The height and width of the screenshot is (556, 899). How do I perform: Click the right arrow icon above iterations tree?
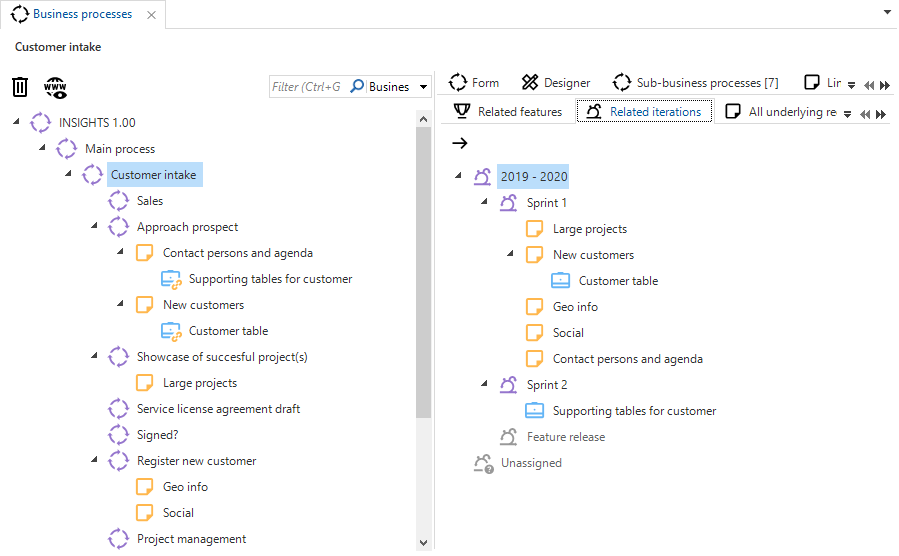460,143
